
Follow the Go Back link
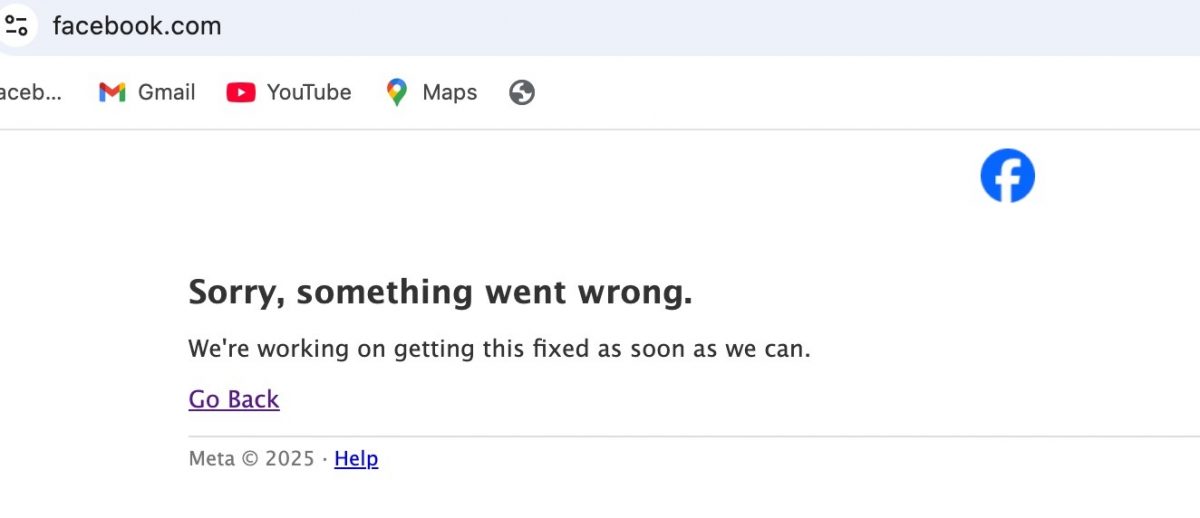tap(234, 399)
